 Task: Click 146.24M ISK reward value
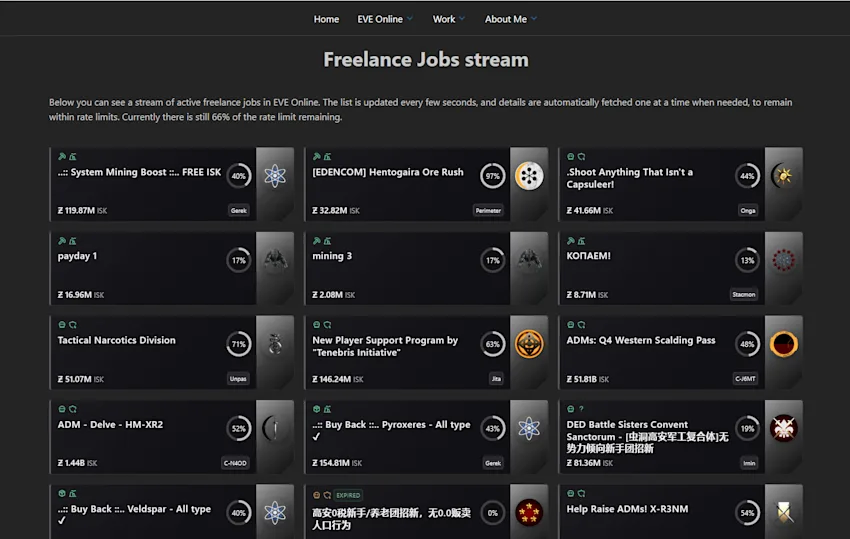tap(338, 379)
